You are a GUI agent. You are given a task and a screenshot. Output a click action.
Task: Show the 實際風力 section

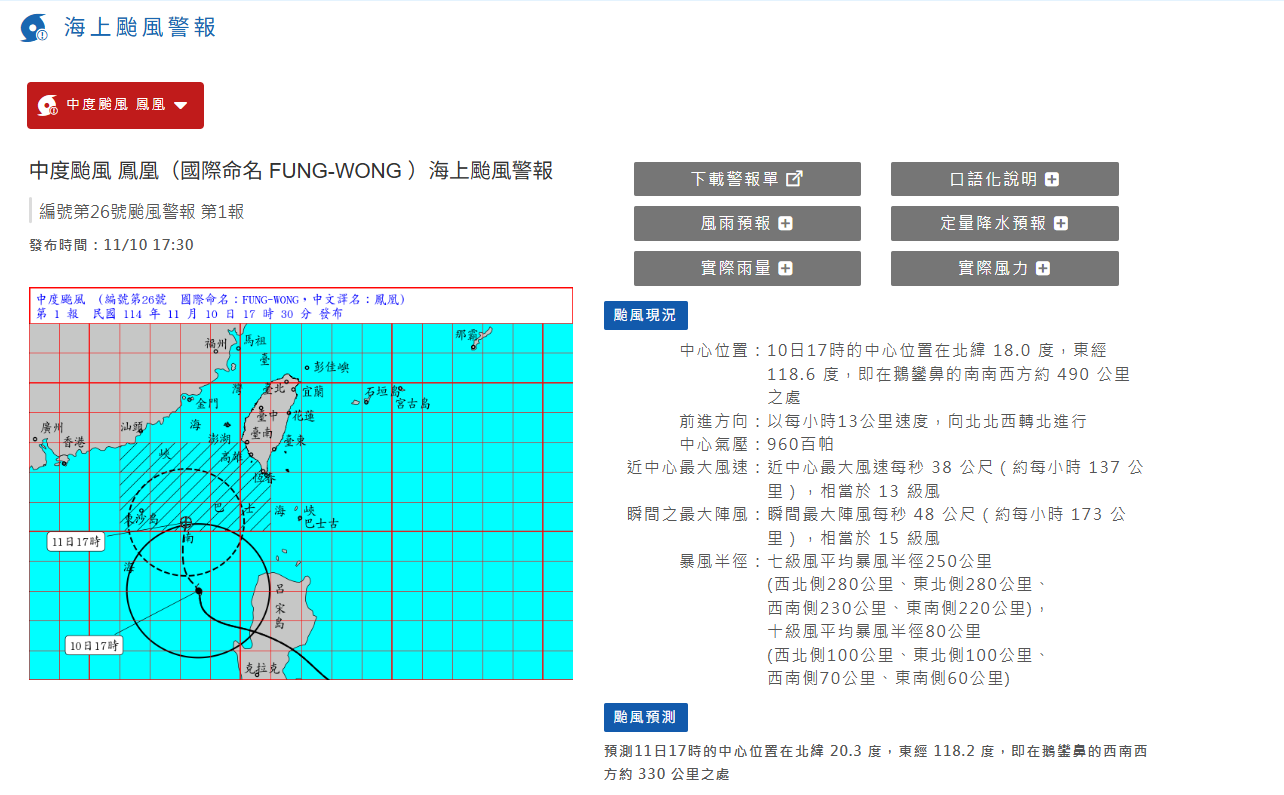1004,269
